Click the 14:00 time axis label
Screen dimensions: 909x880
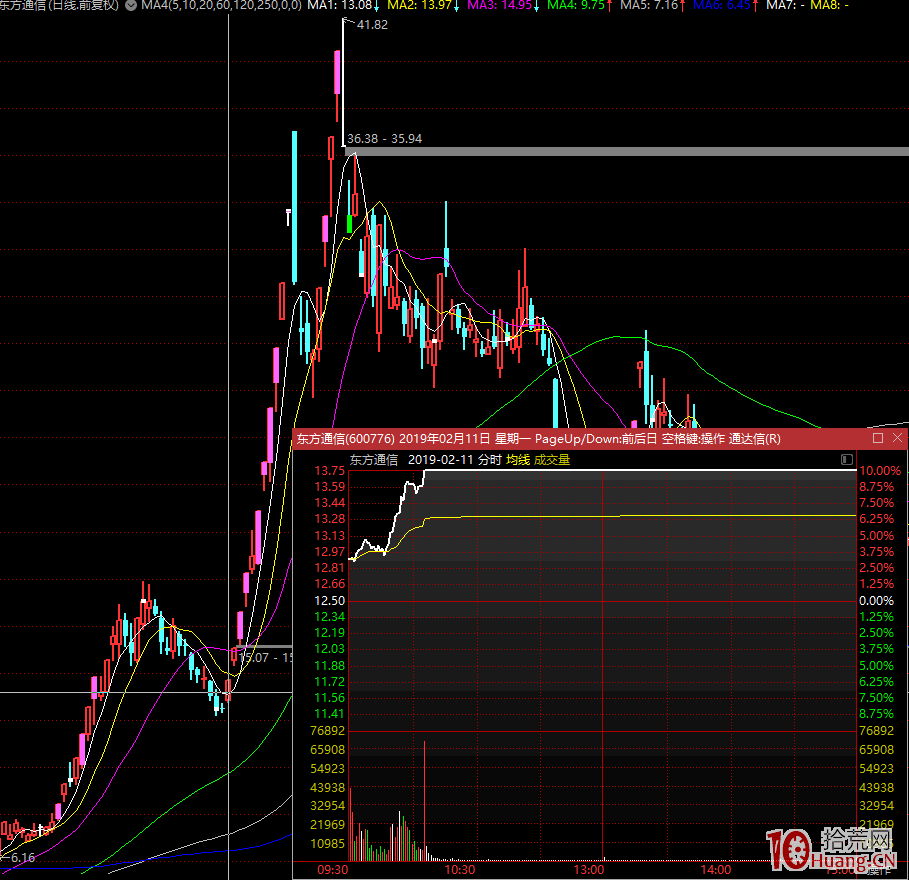(x=715, y=870)
